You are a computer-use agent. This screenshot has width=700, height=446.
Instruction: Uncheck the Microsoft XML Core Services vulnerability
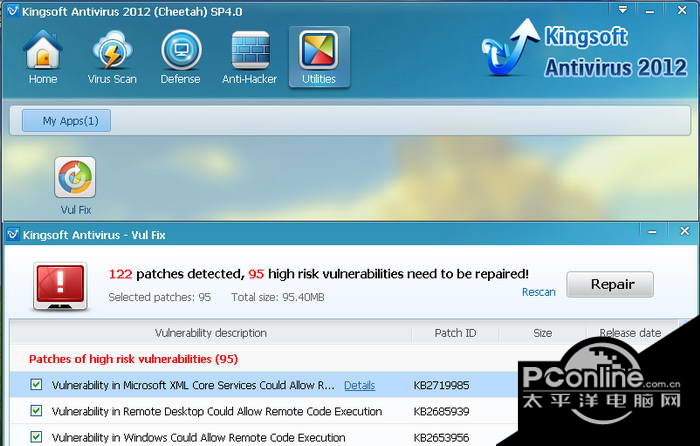36,384
